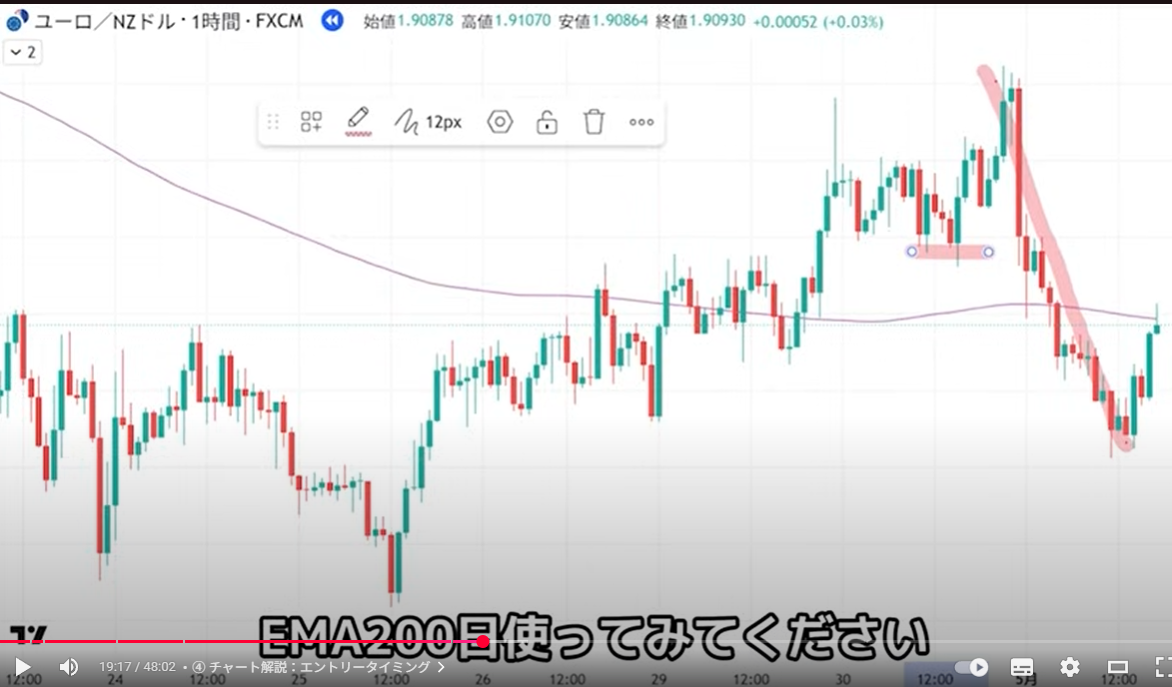The image size is (1172, 687).
Task: Open the pencil line color picker
Action: 358,122
